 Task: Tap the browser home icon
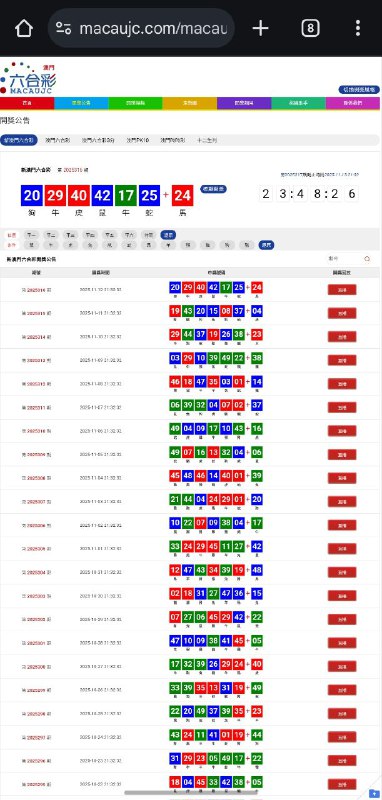[24, 28]
